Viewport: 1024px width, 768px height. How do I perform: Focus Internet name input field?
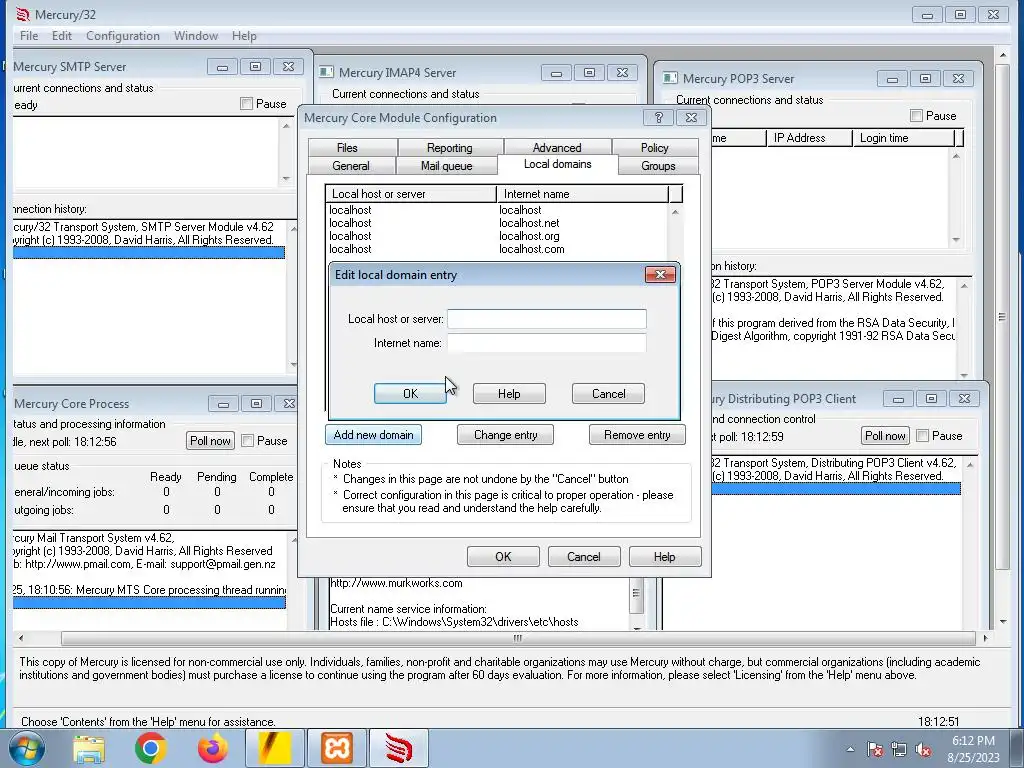[547, 343]
